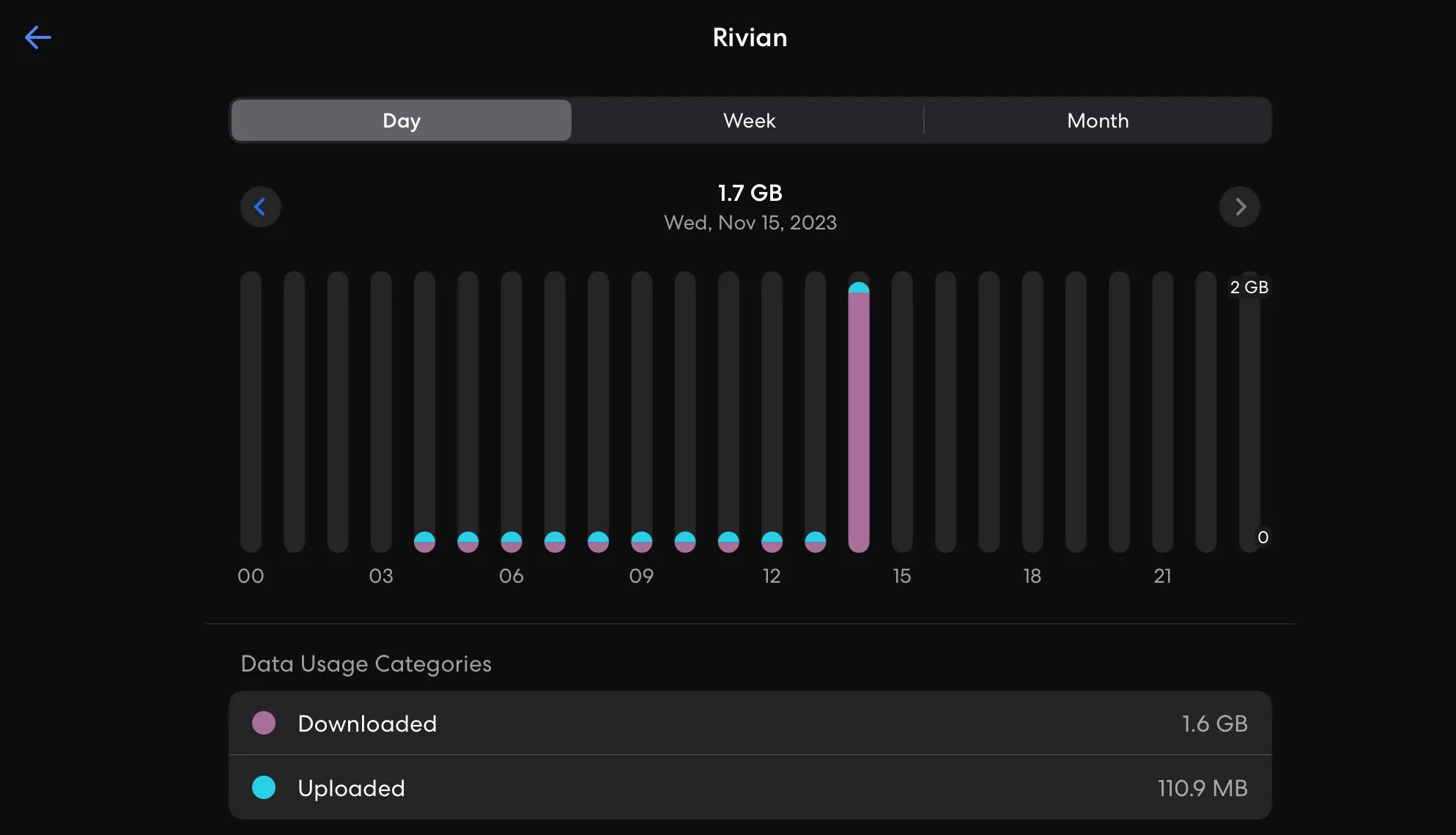Click the Rivian page title
The width and height of the screenshot is (1456, 835).
[750, 37]
